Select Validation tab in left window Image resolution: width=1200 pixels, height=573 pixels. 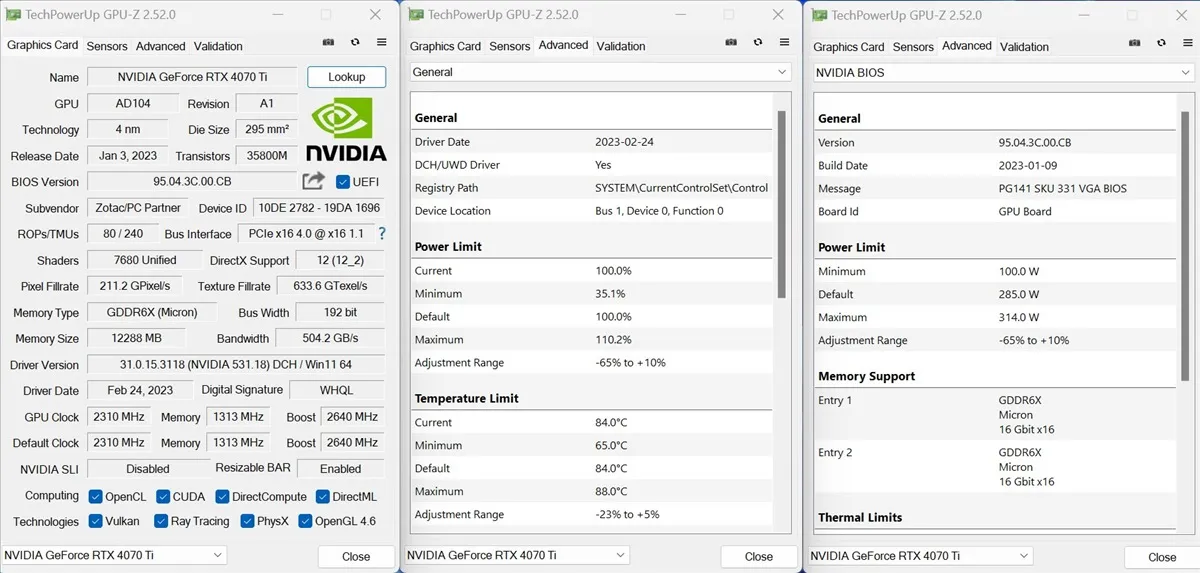[218, 46]
